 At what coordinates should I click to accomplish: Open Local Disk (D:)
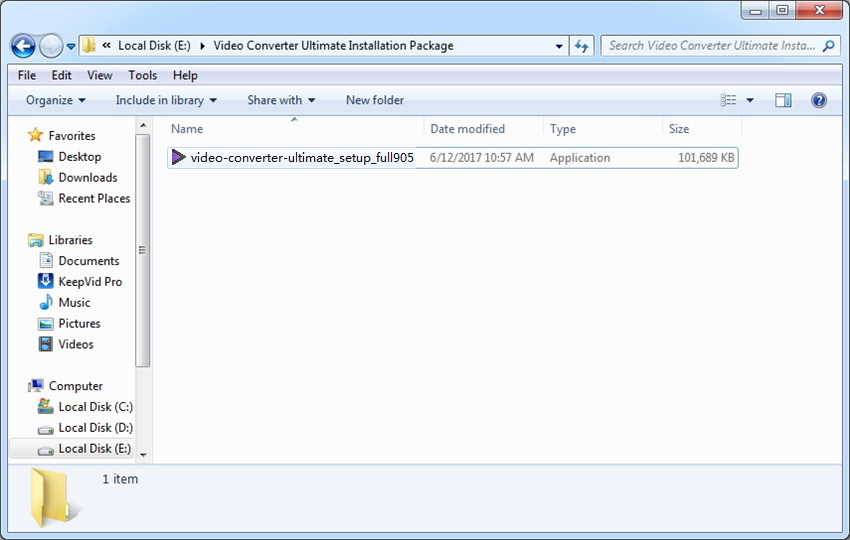pos(95,428)
